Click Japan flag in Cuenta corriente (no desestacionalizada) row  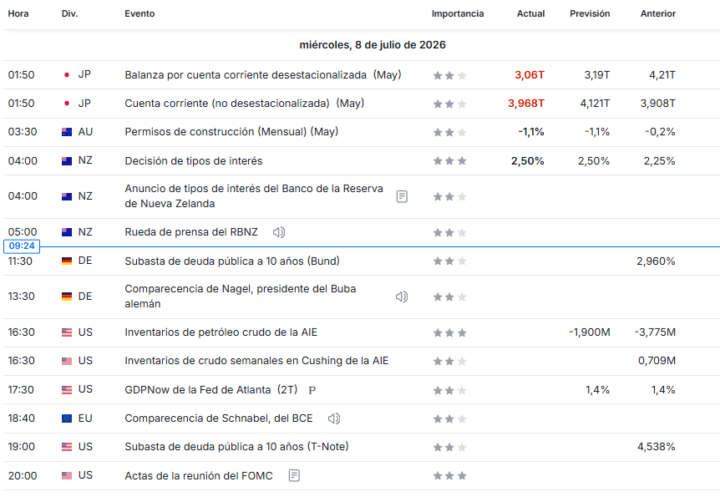(67, 103)
